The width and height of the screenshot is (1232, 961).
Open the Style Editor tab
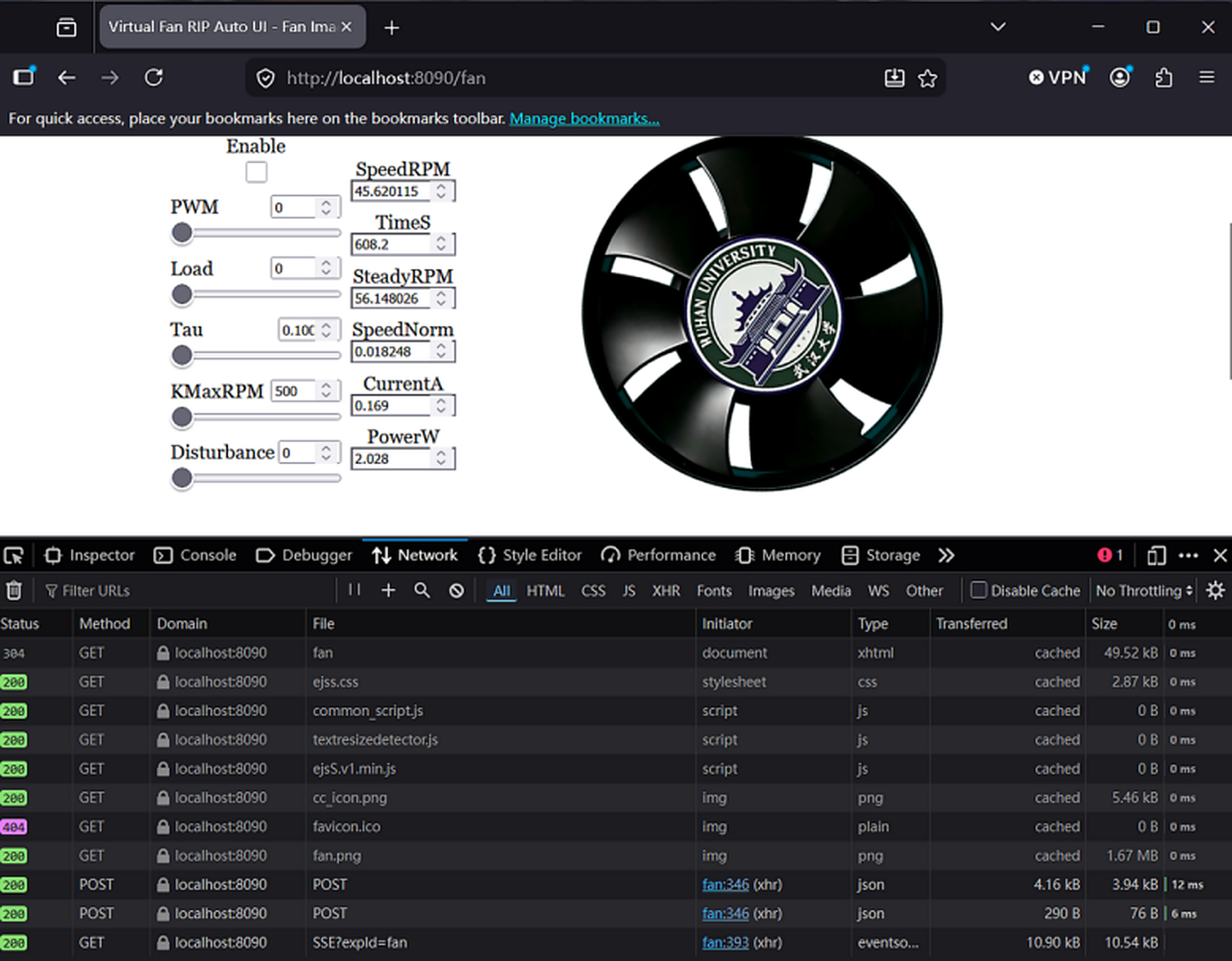[x=529, y=556]
